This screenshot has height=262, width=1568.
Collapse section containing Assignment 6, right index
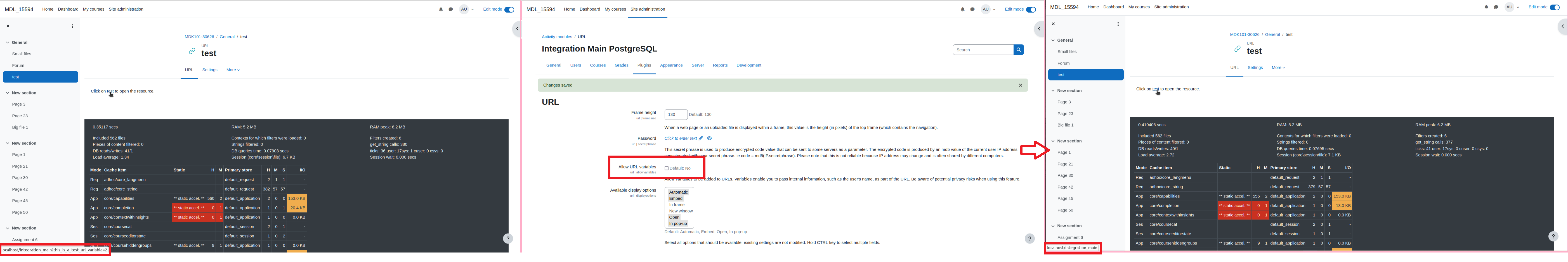[1053, 226]
